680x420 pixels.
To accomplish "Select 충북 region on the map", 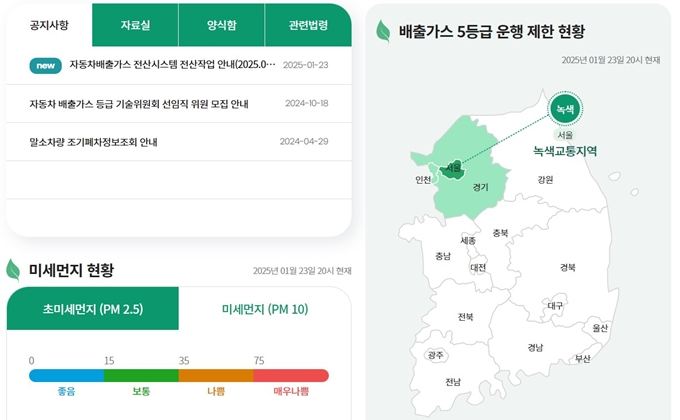I will (500, 233).
